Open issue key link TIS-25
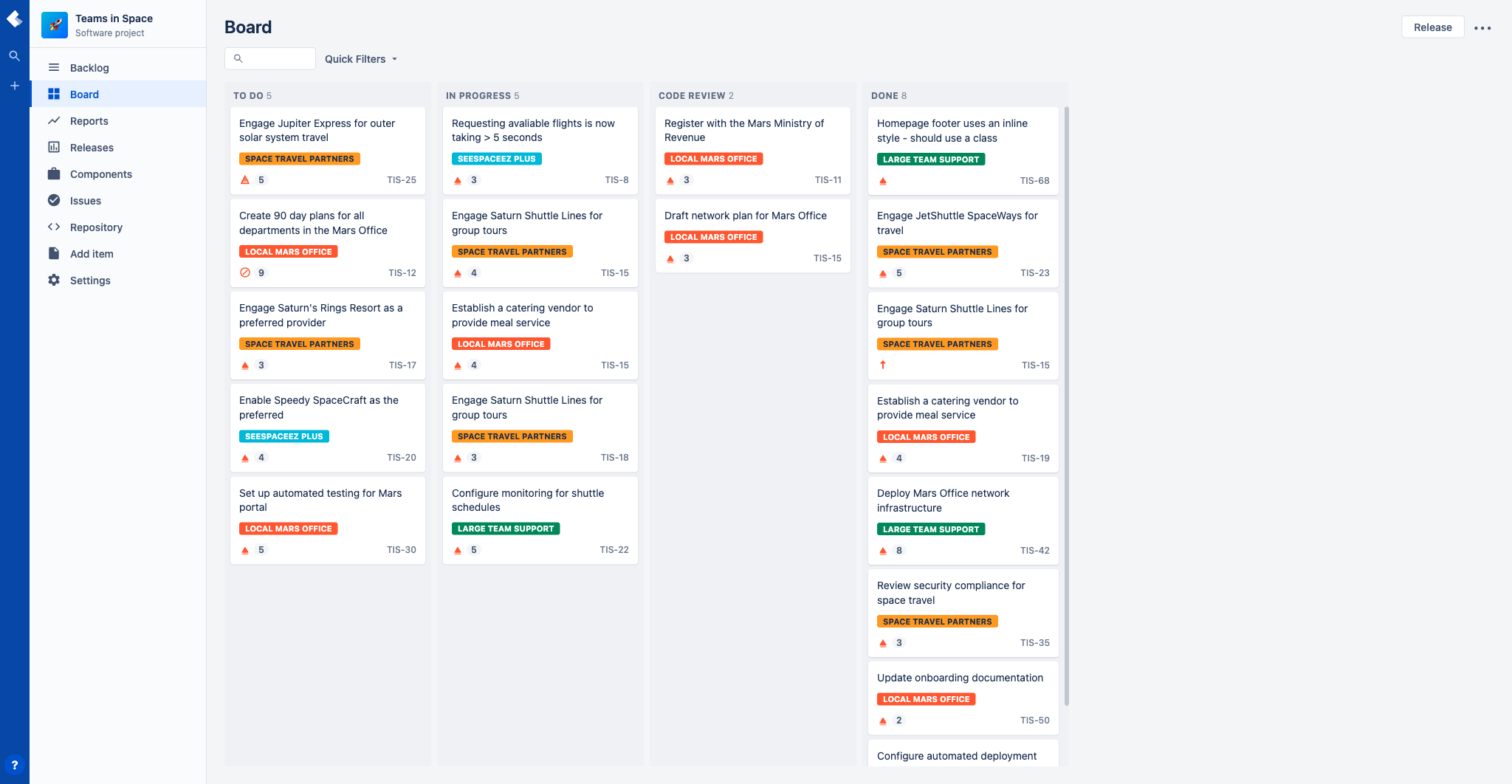Viewport: 1512px width, 784px height. (x=402, y=180)
